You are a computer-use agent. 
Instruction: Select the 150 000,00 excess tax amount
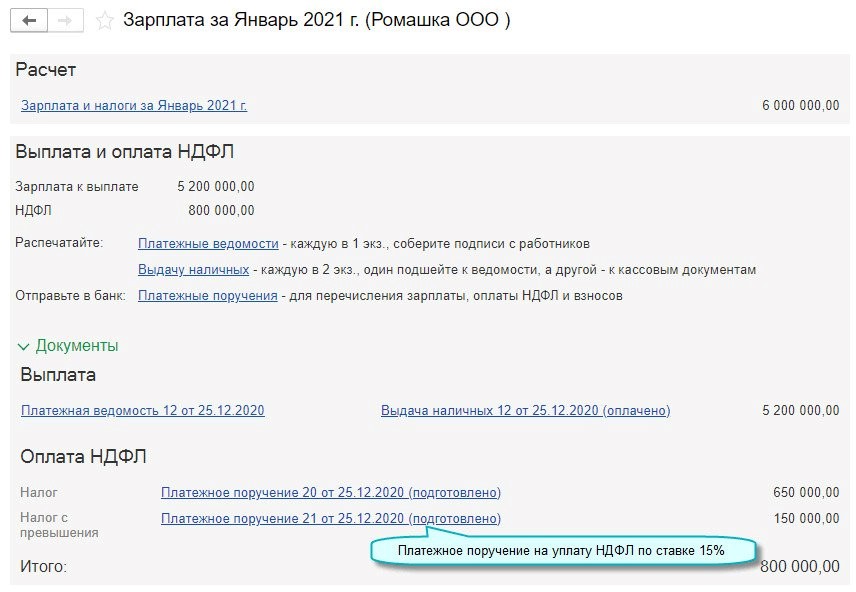[x=806, y=518]
